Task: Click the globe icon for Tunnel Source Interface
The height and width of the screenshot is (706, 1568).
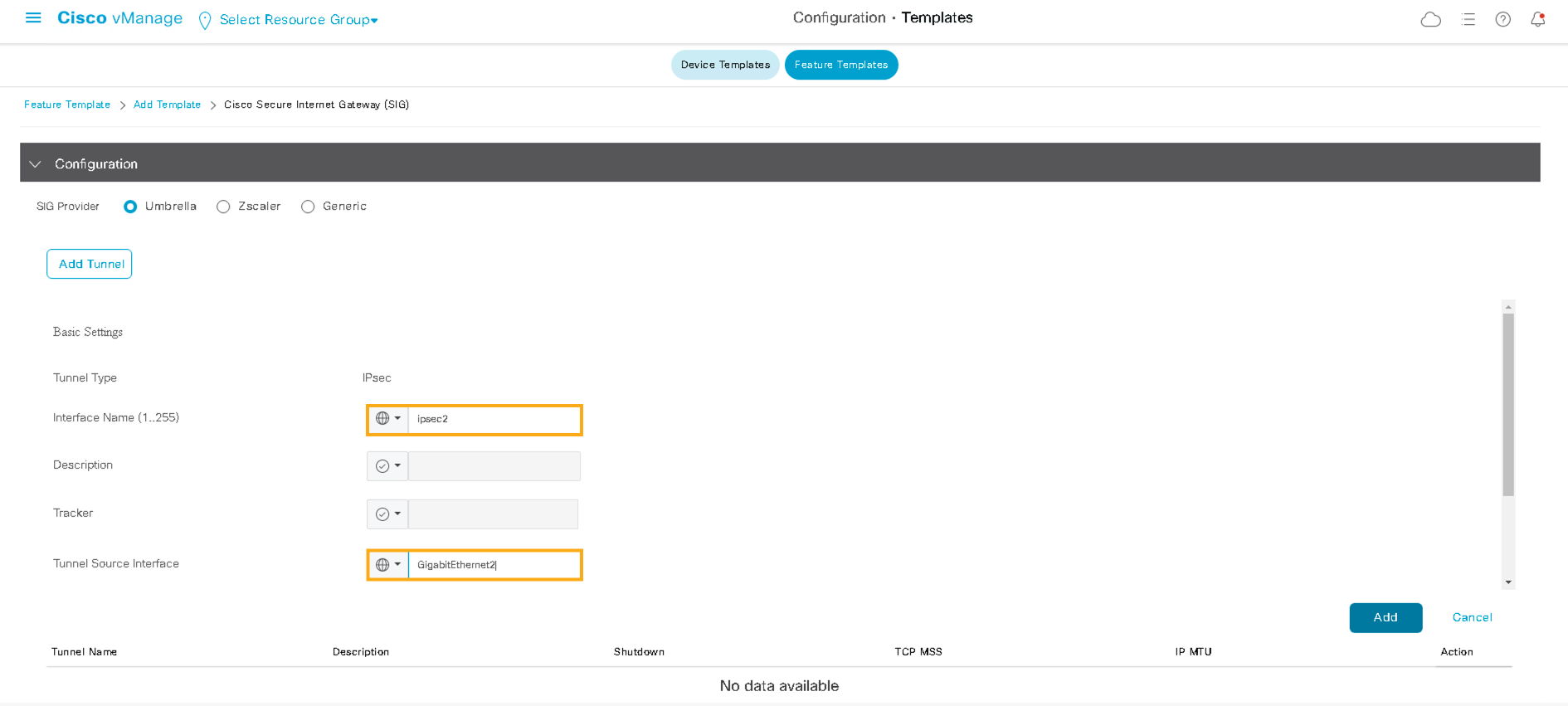Action: coord(382,565)
